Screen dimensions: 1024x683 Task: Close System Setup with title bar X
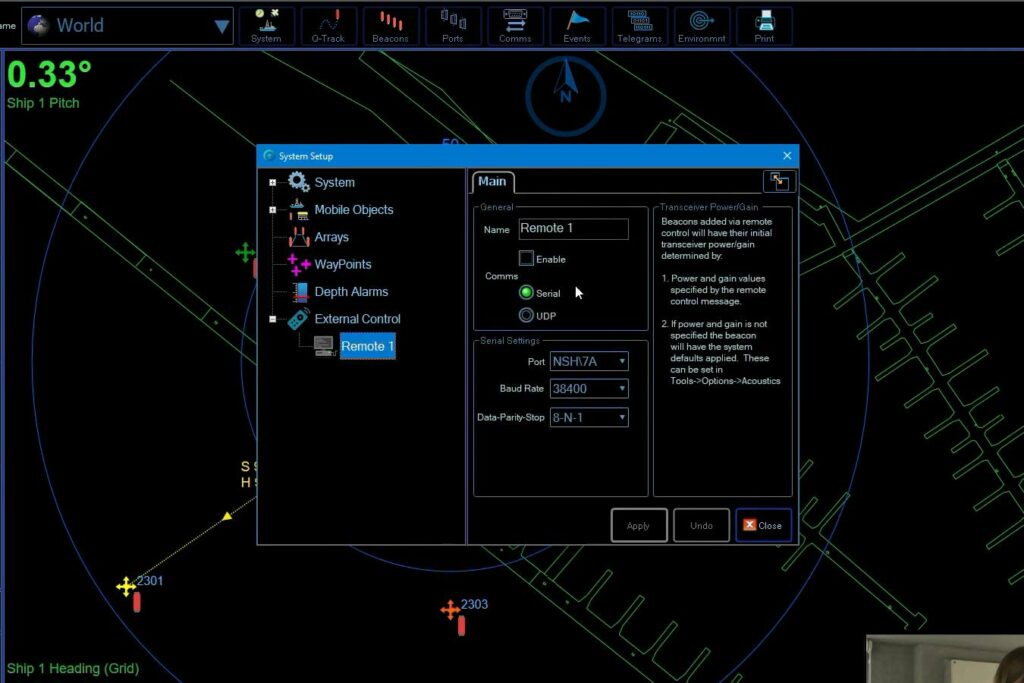coord(787,155)
